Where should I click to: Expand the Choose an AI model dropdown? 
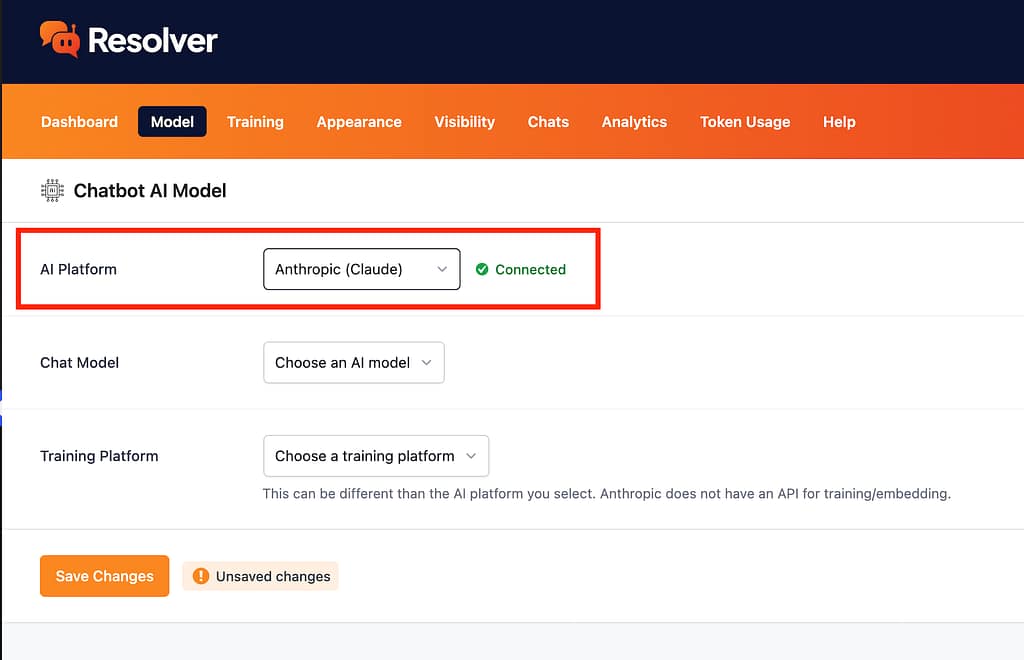(354, 362)
